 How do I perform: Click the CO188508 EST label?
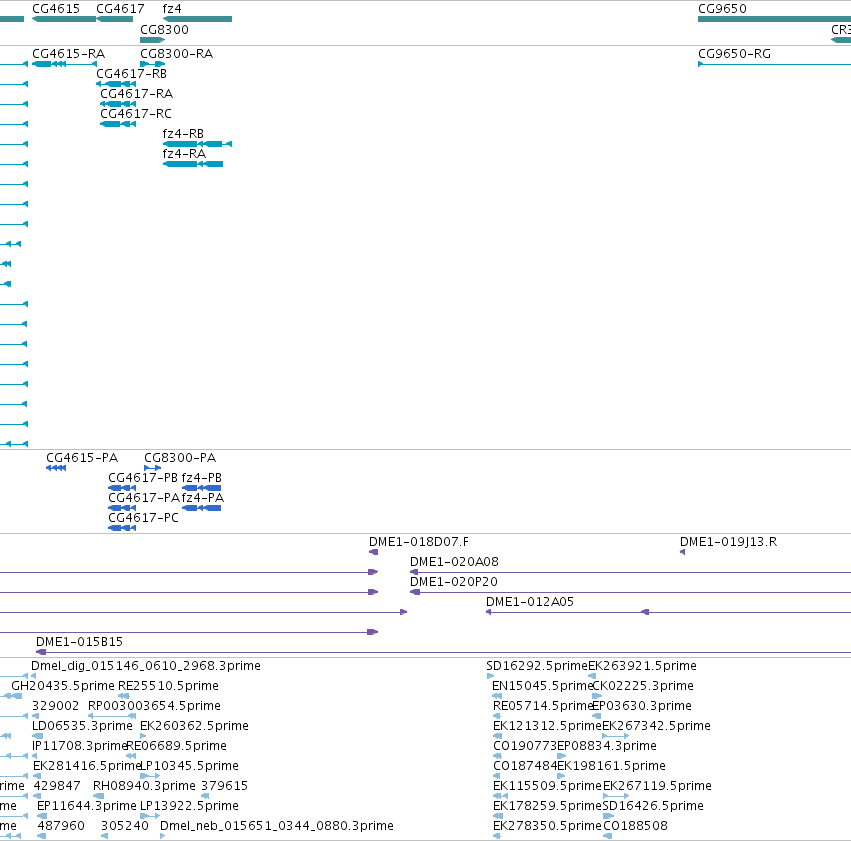pyautogui.click(x=636, y=826)
